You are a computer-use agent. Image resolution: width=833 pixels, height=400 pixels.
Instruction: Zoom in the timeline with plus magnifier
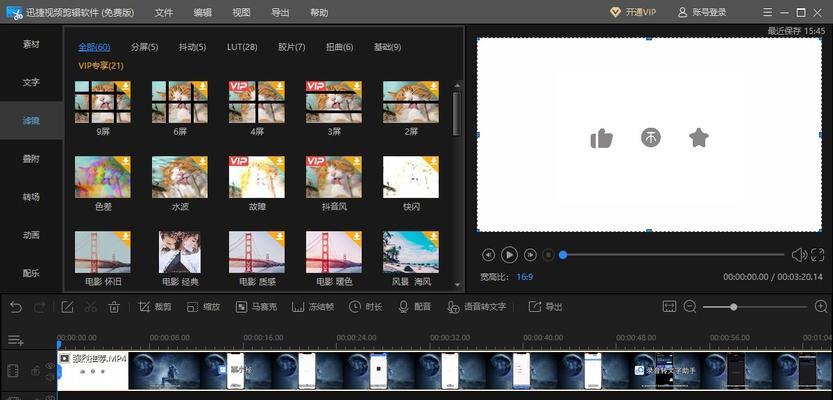pos(821,307)
